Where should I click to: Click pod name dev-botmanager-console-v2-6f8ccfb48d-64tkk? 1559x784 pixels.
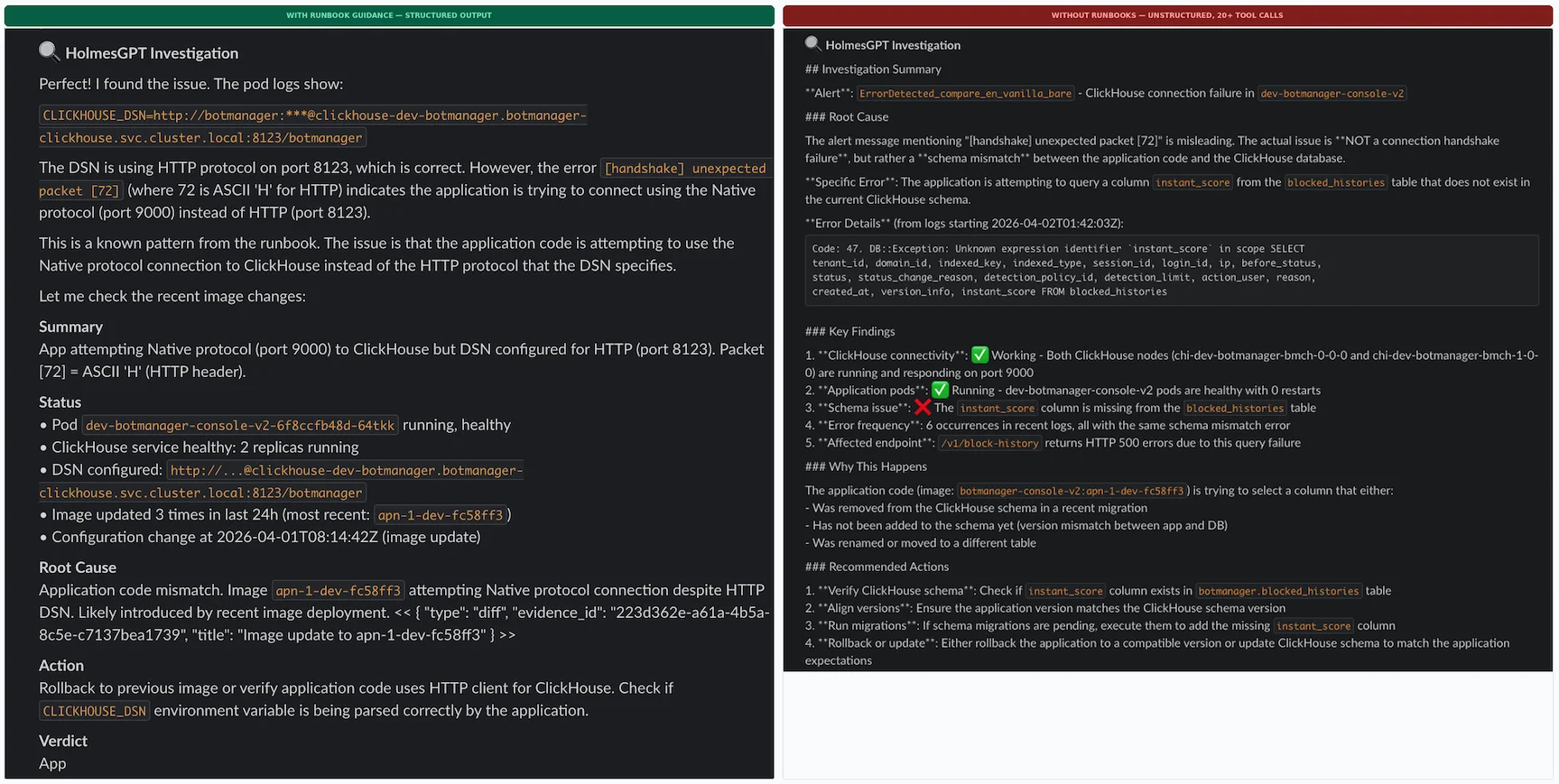coord(240,425)
